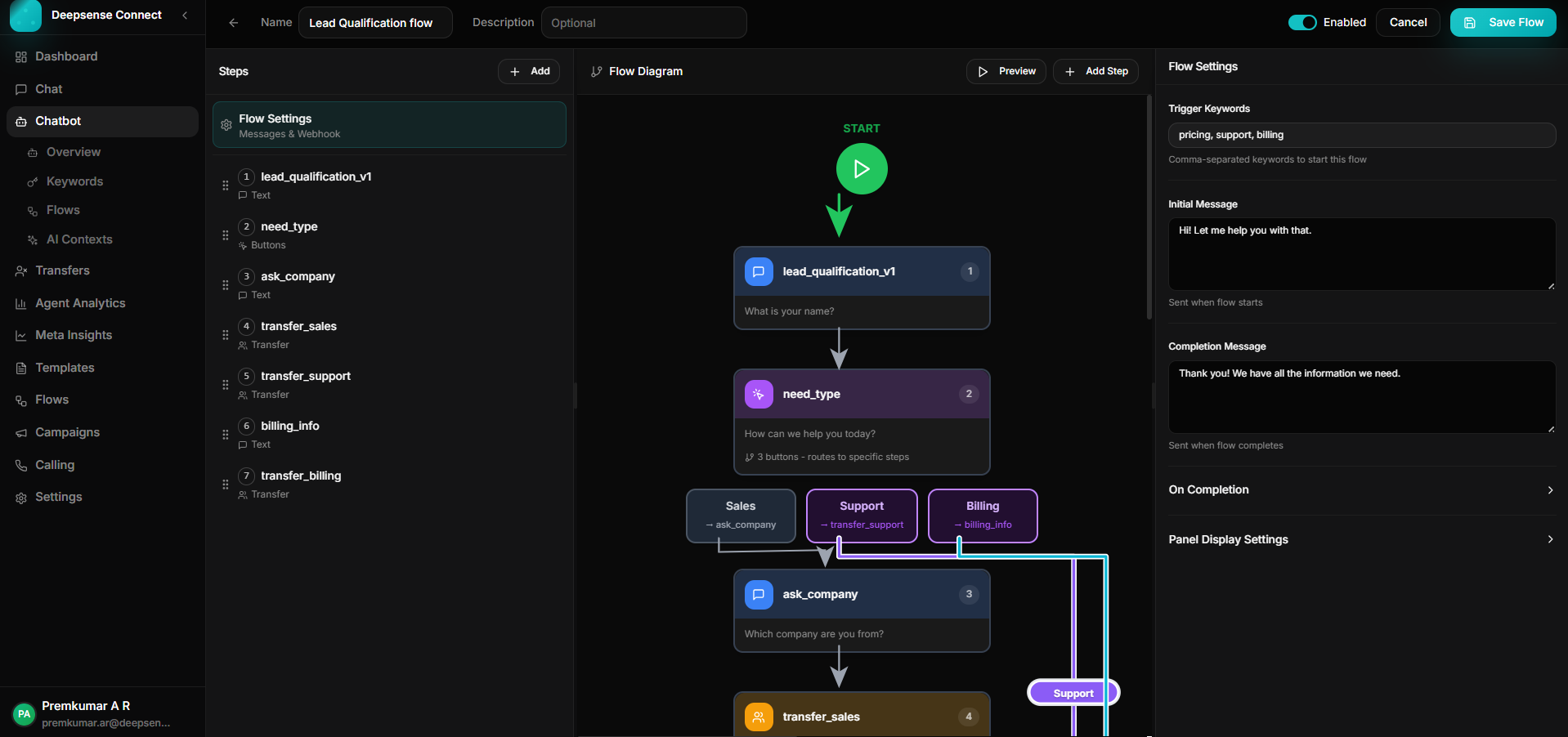Select the Calling section icon
This screenshot has width=1568, height=737.
[x=20, y=464]
